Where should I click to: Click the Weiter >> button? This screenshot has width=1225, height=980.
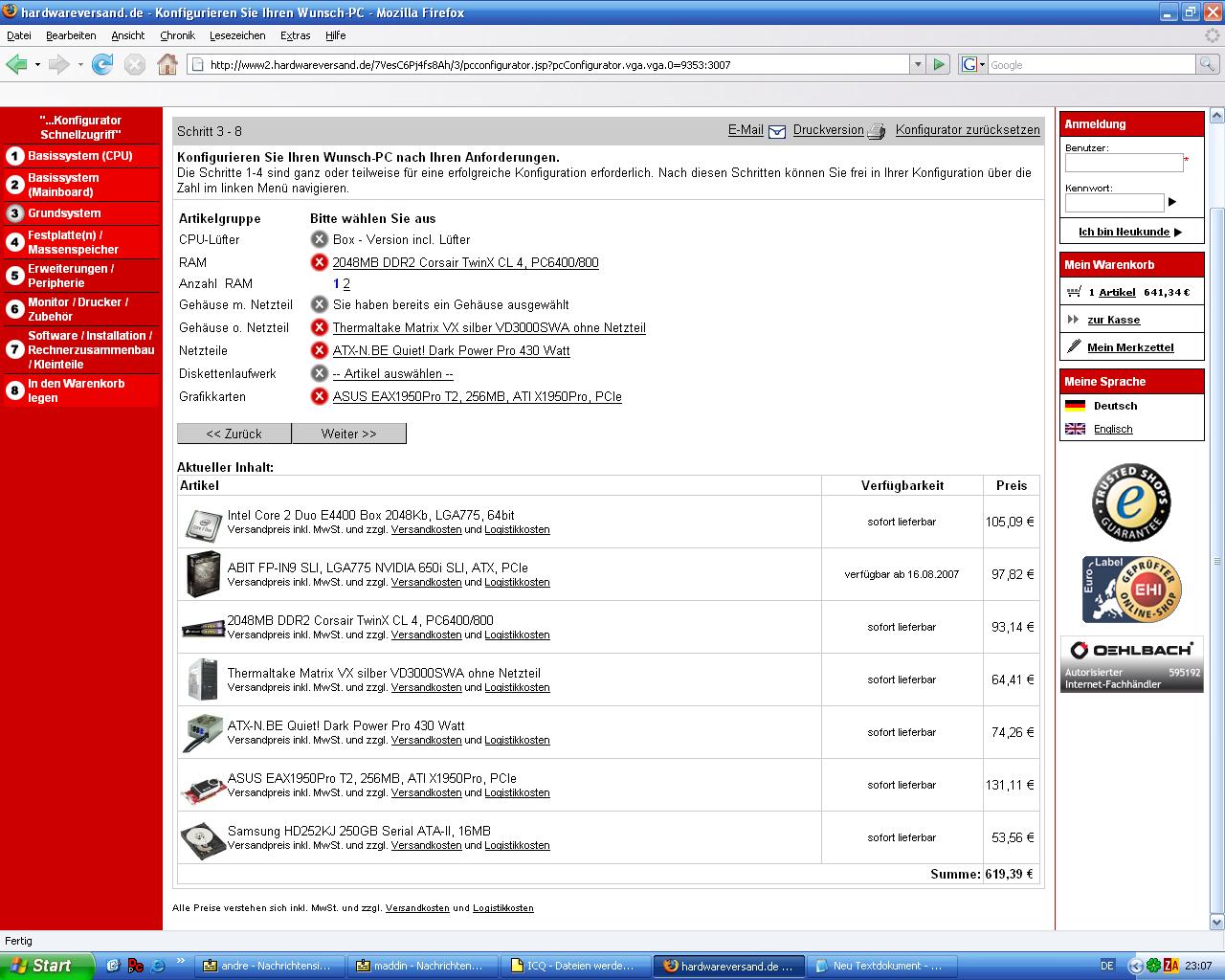click(349, 434)
